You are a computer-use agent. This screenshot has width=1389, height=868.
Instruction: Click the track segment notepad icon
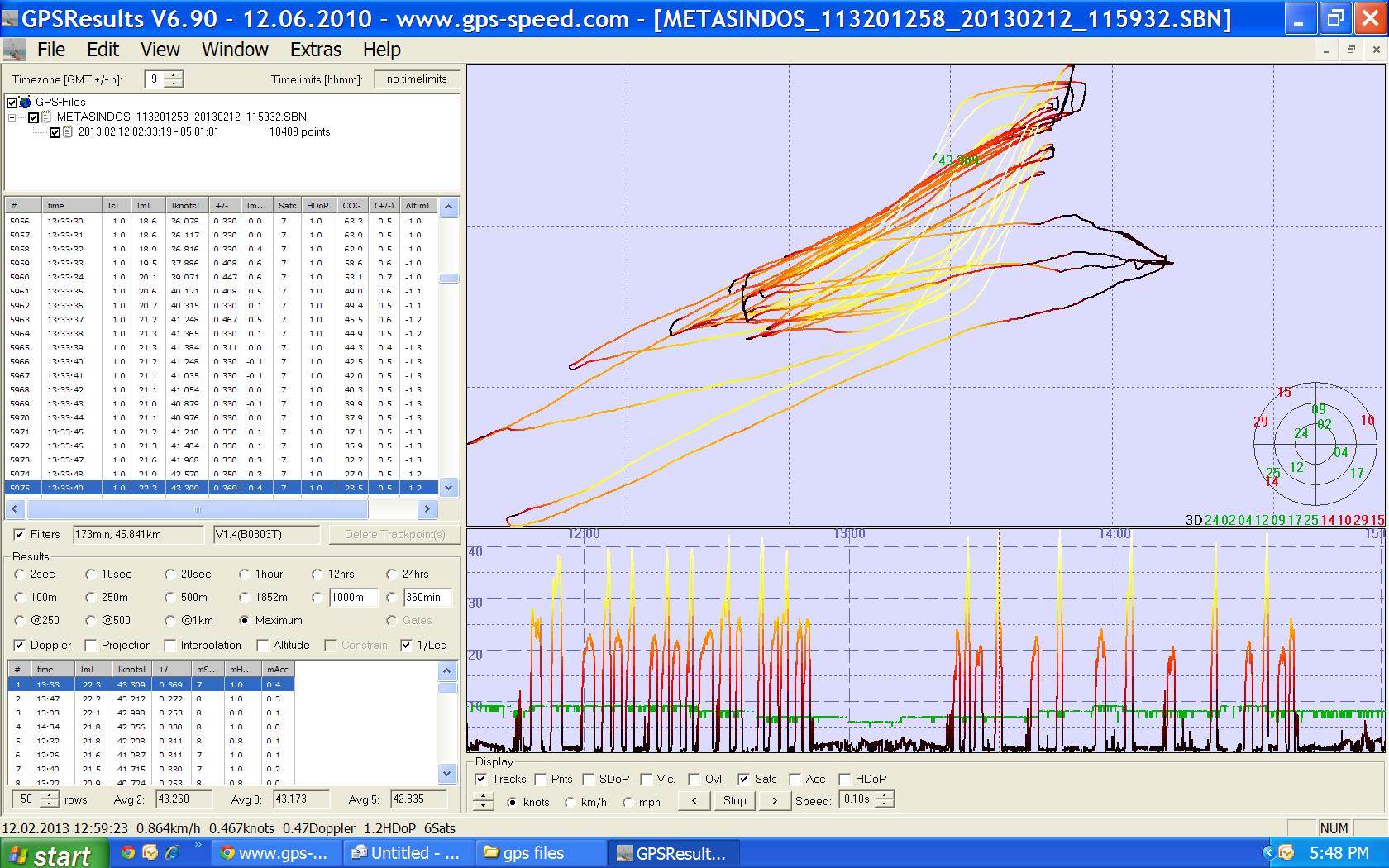(68, 132)
